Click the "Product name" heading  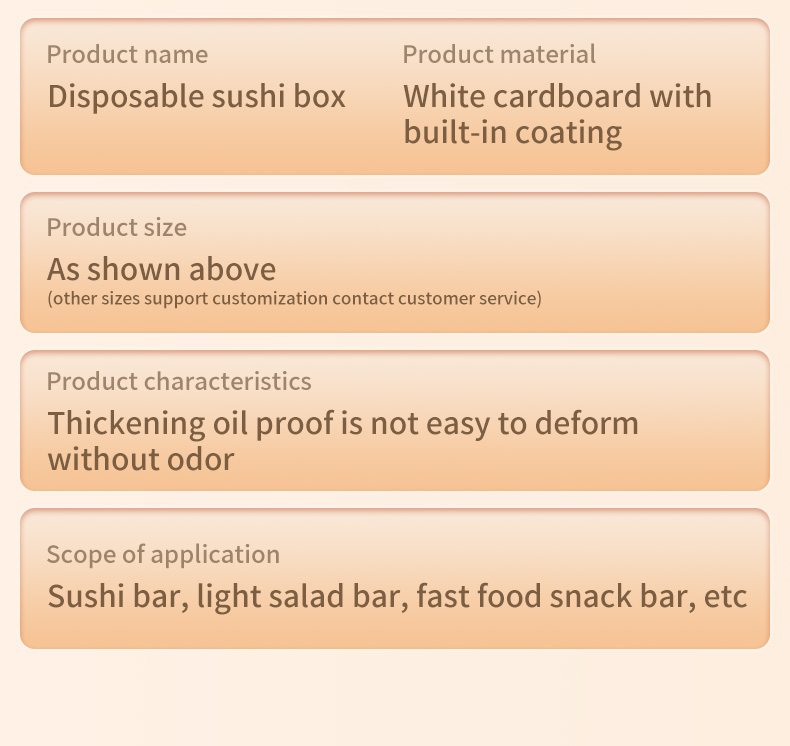[x=127, y=54]
